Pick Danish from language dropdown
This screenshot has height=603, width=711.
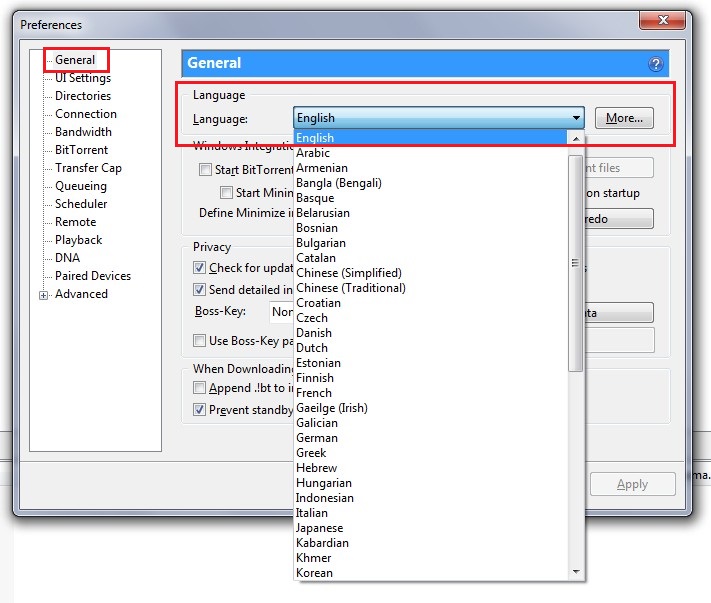point(431,332)
